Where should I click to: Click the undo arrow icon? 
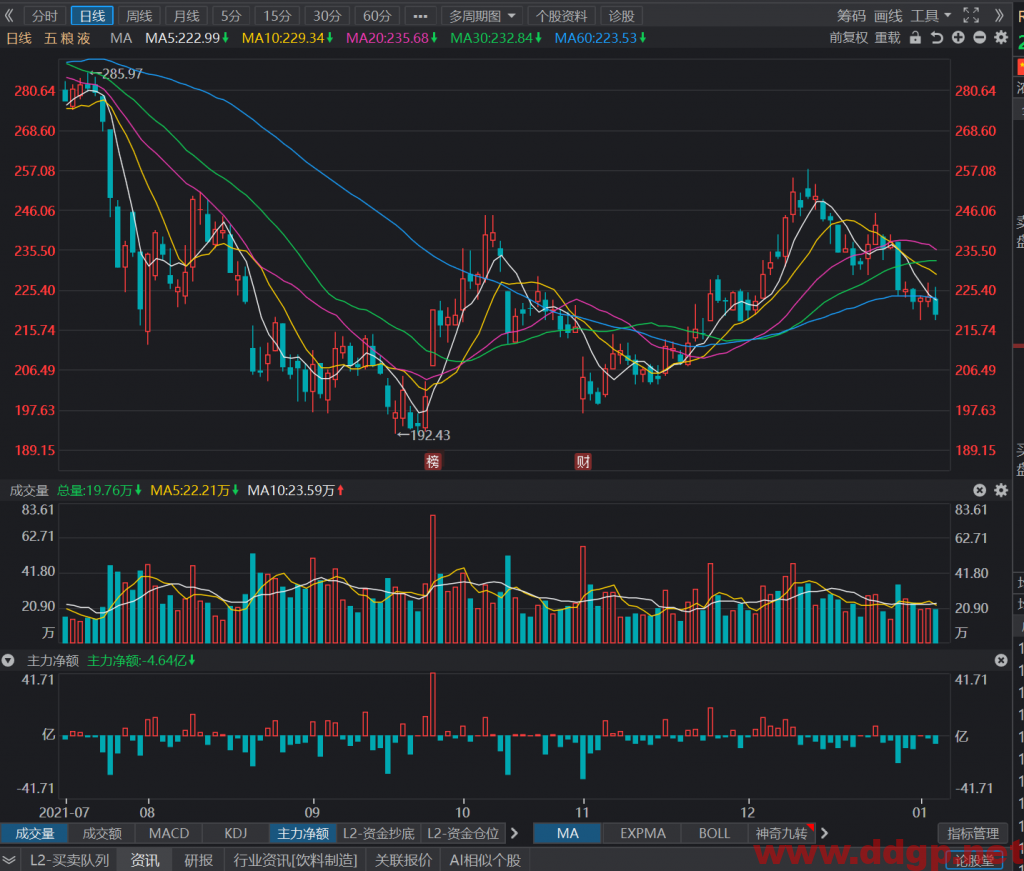[x=937, y=38]
